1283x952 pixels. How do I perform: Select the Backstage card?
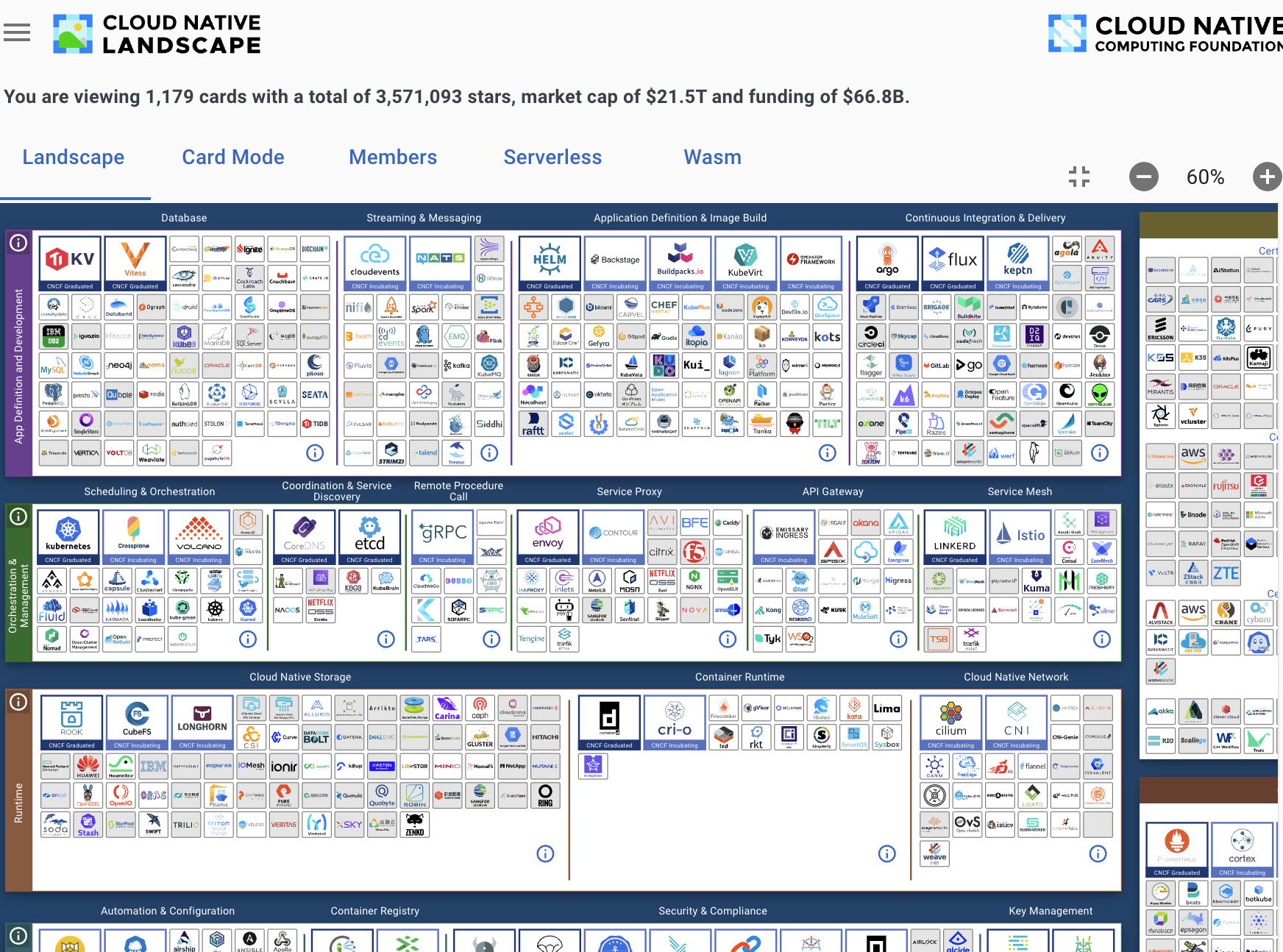click(x=615, y=263)
